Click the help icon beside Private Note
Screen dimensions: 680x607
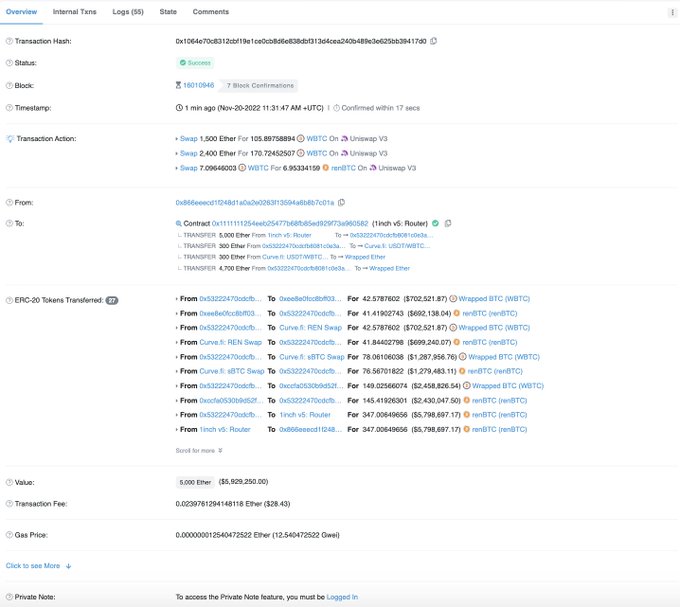(9, 597)
